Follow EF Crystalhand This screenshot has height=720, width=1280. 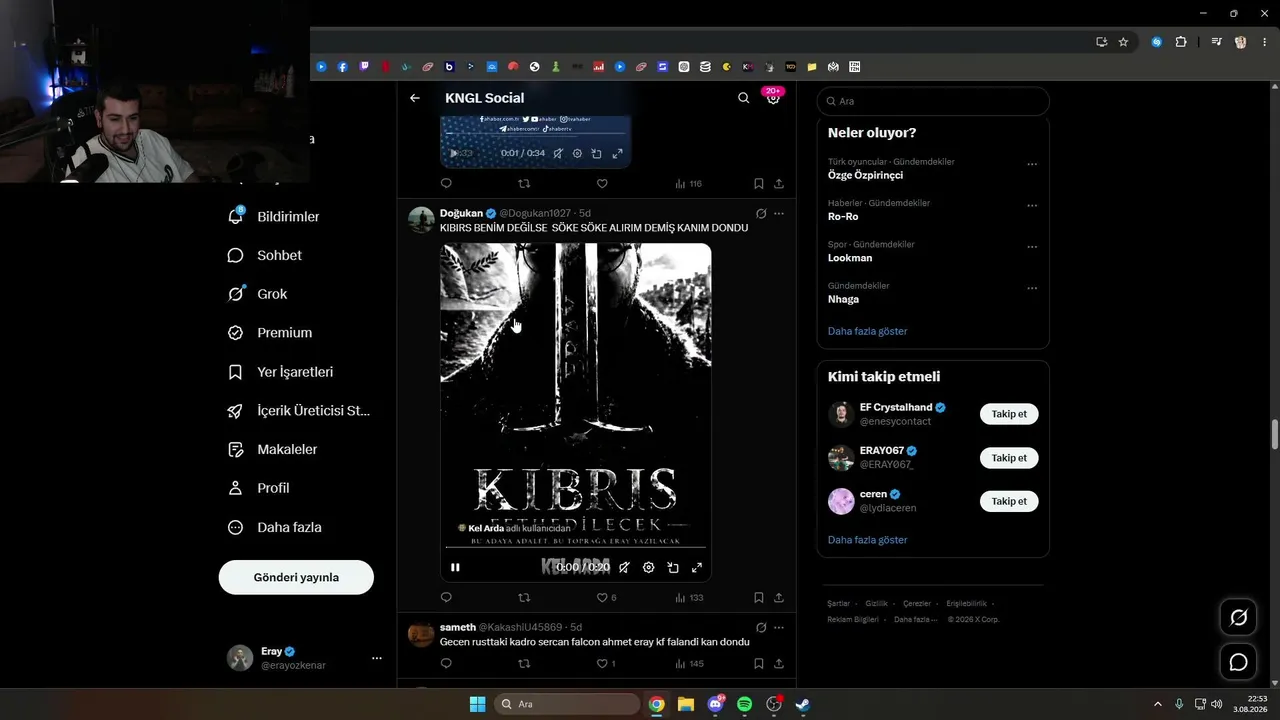[x=1009, y=414]
